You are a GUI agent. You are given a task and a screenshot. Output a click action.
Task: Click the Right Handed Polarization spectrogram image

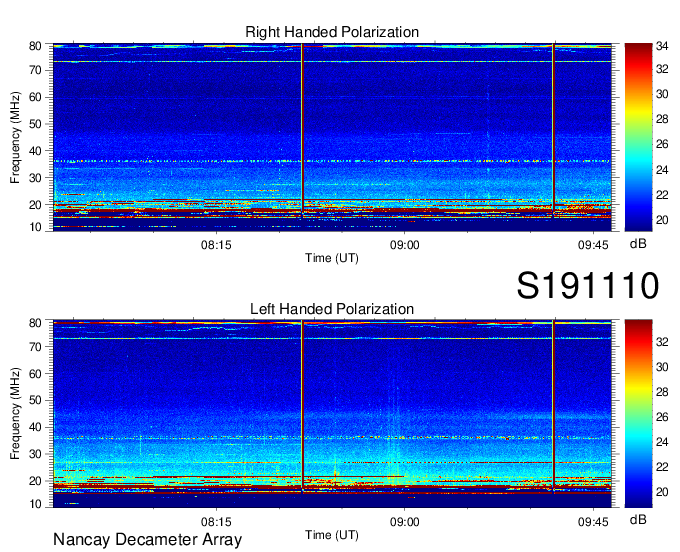332,137
